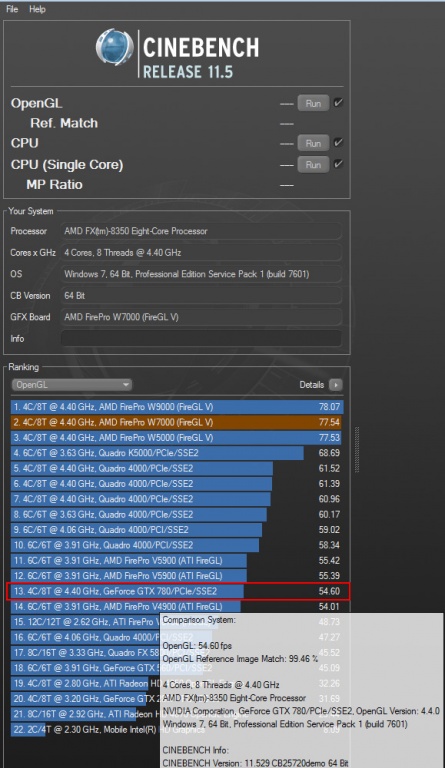Screen dimensions: 445x768
Task: Click the ranking panel resize grip
Action: (357, 450)
